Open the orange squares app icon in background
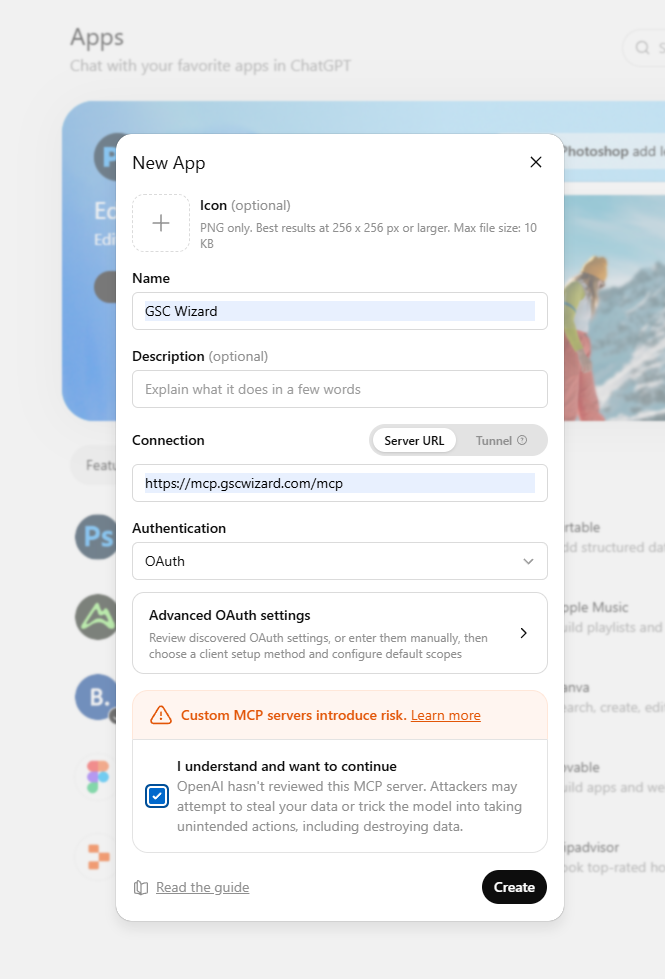This screenshot has width=665, height=979. click(98, 857)
